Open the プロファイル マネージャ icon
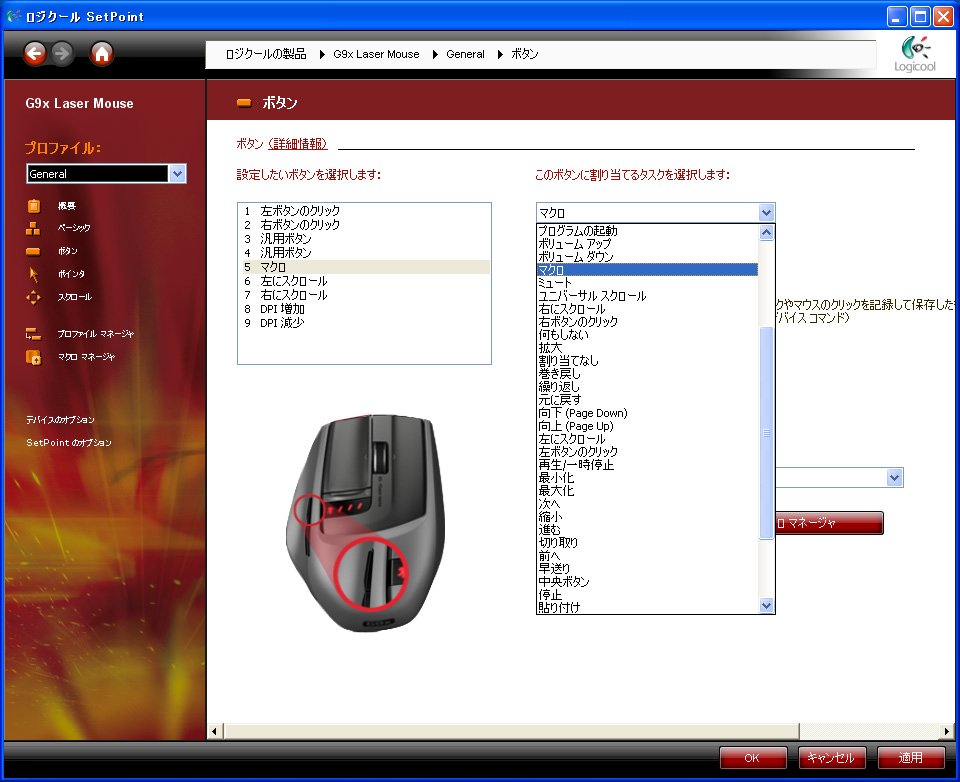Viewport: 960px width, 782px height. 34,334
